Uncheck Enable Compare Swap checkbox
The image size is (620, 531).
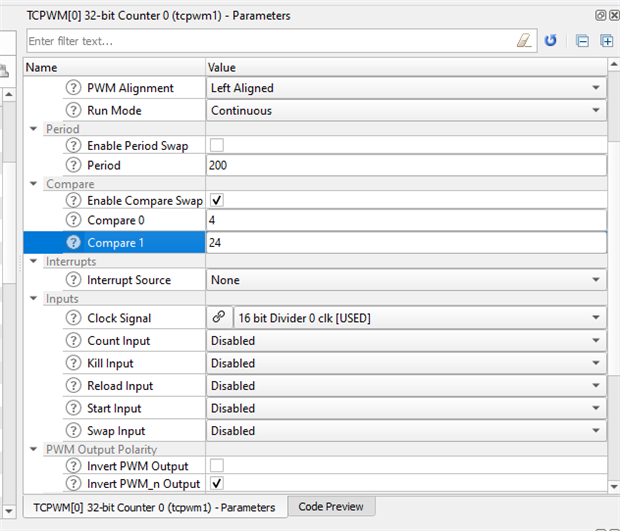click(217, 201)
